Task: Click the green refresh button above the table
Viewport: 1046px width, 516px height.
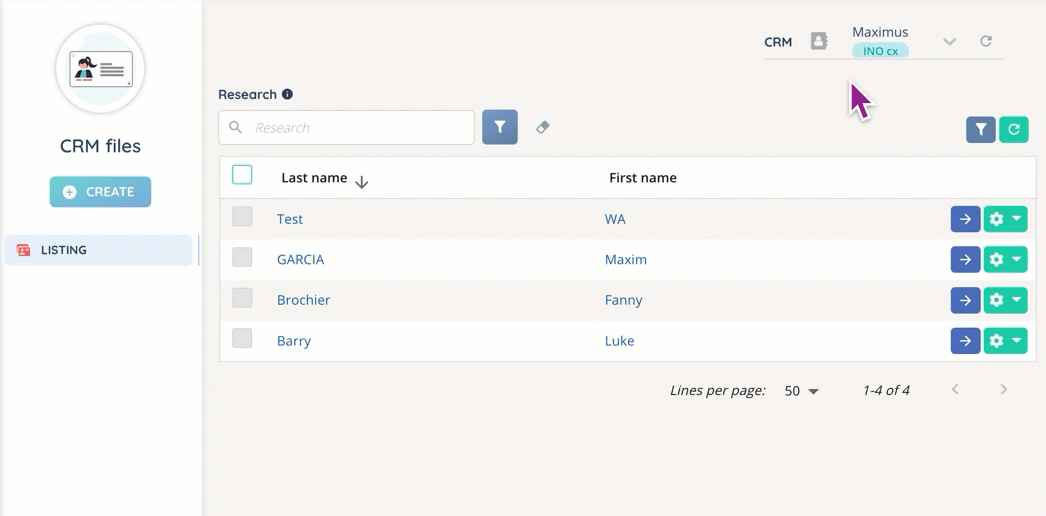Action: click(x=1013, y=129)
